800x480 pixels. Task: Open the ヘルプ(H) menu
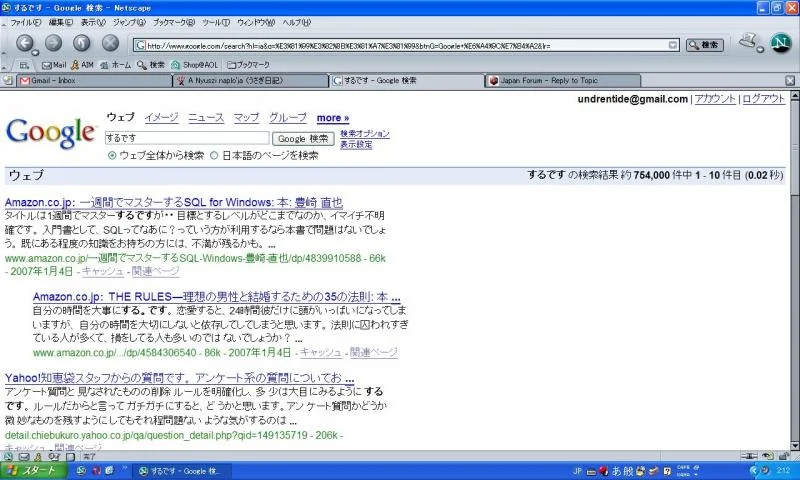click(296, 22)
